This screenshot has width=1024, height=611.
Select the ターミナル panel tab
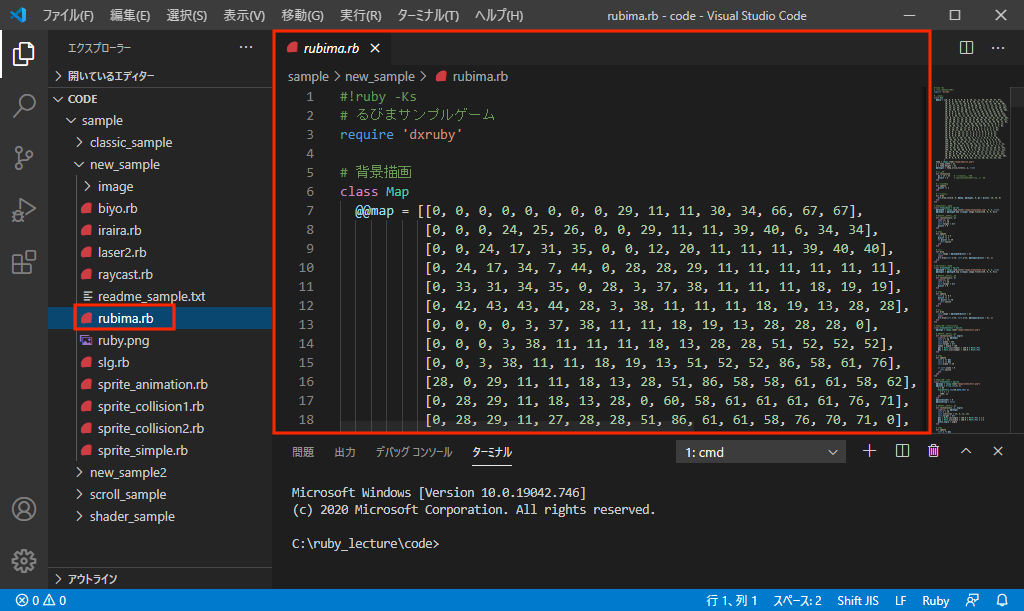coord(492,452)
